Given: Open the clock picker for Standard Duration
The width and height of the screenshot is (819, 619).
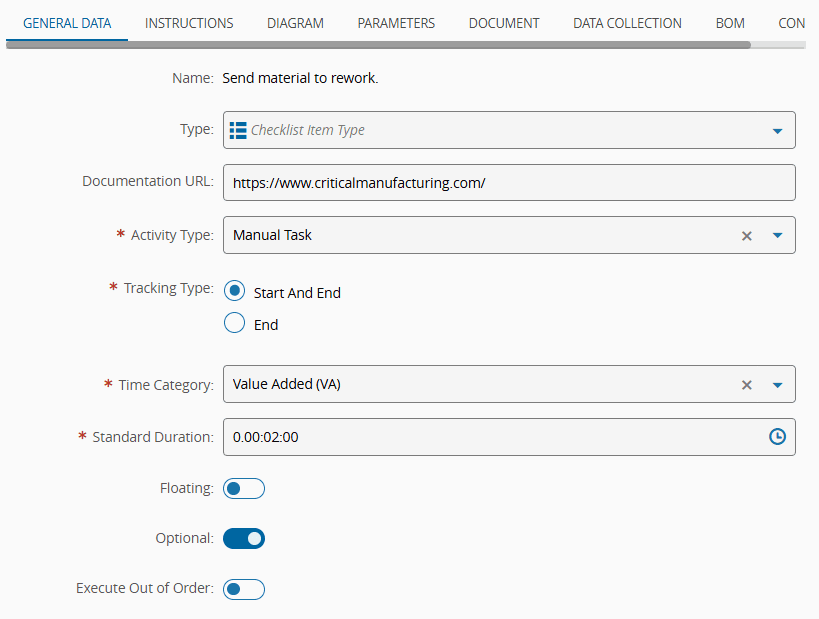Looking at the screenshot, I should (777, 436).
